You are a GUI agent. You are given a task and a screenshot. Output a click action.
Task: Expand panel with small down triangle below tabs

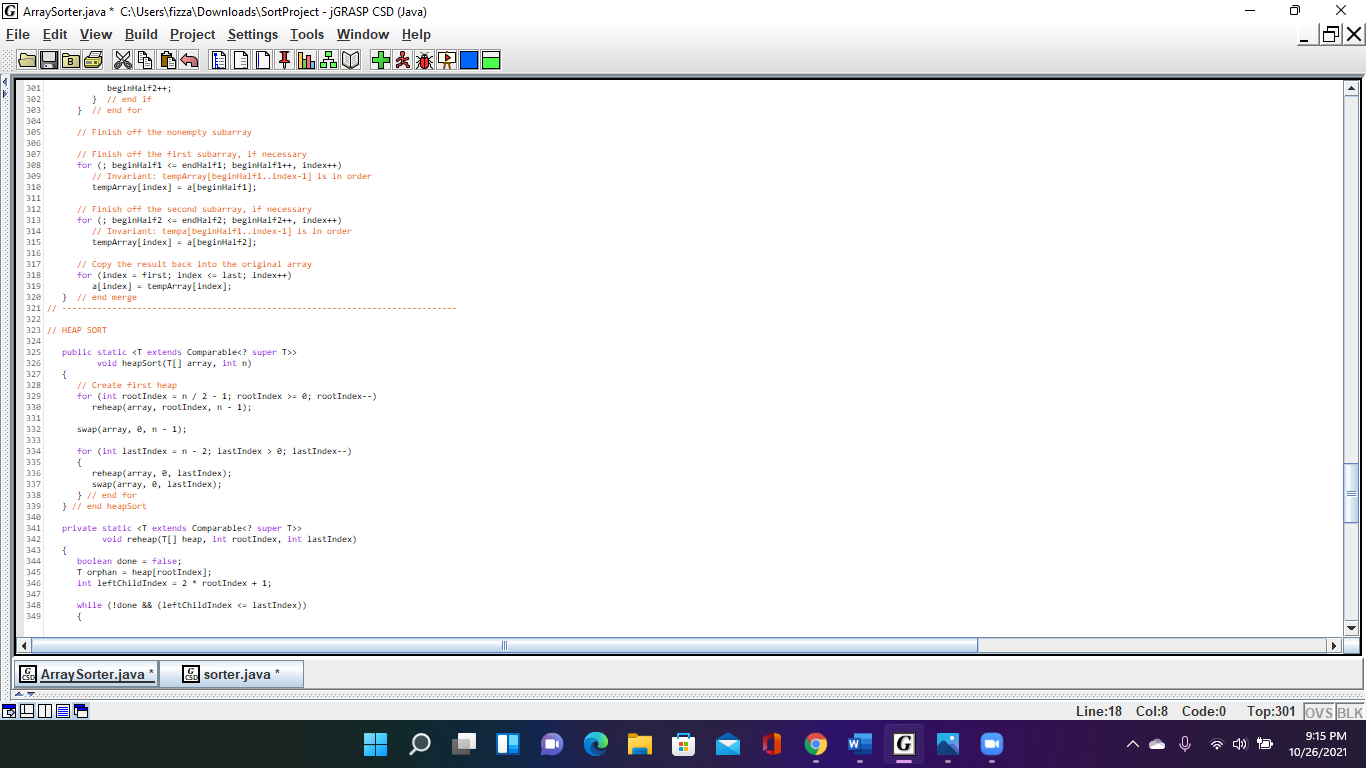tap(31, 694)
